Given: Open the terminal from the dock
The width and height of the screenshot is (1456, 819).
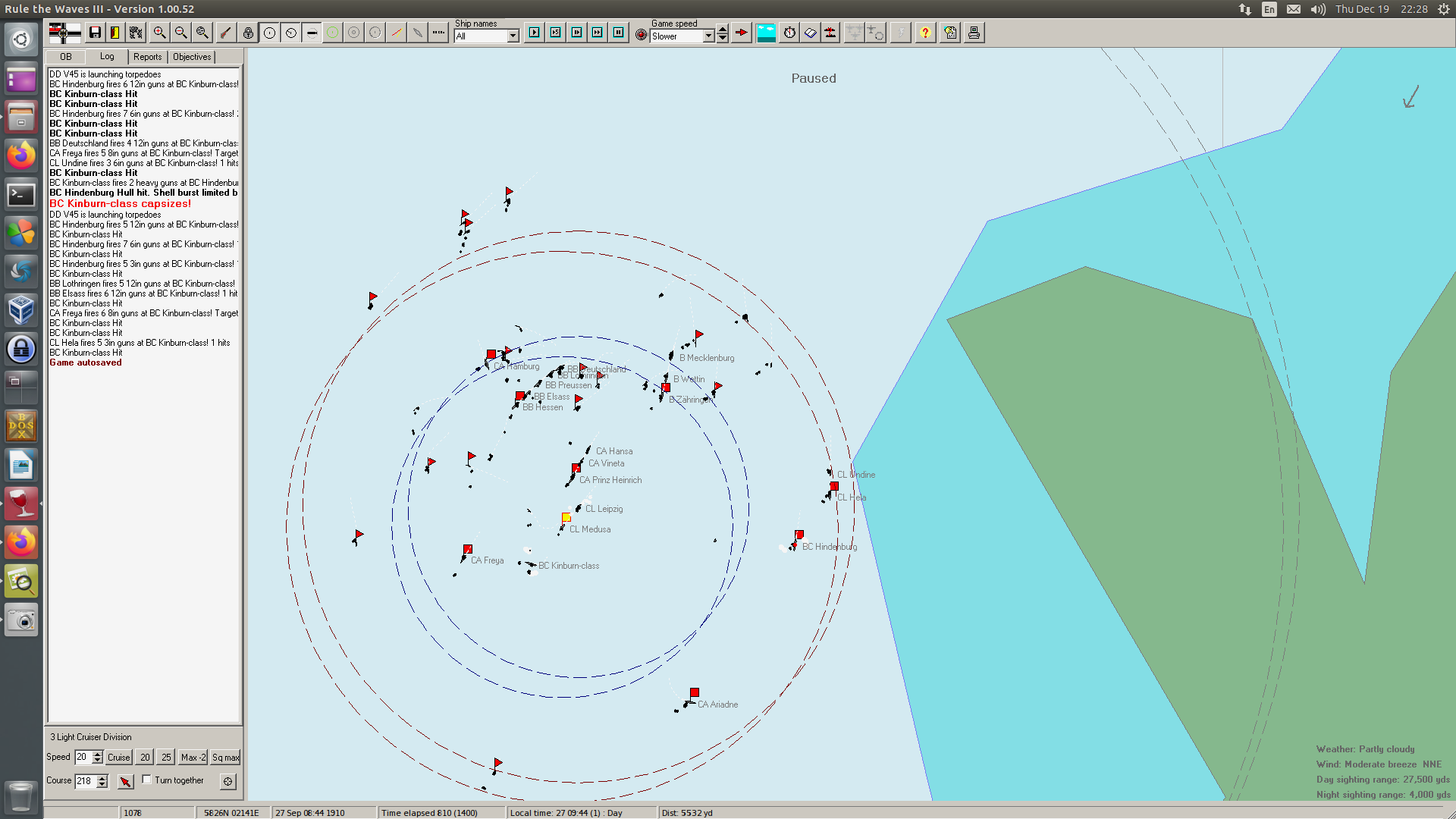Looking at the screenshot, I should pos(21,195).
